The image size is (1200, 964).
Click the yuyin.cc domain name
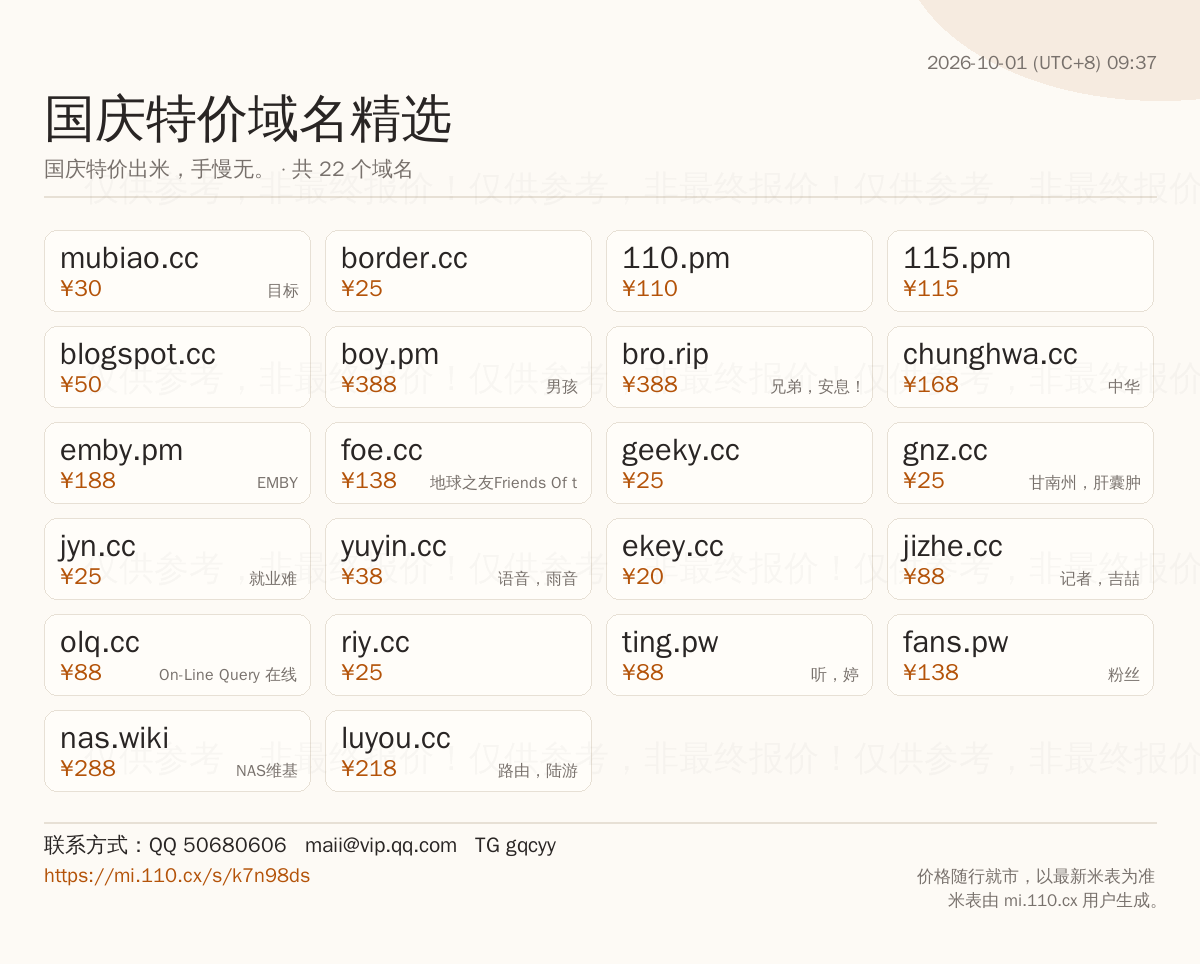tap(394, 546)
